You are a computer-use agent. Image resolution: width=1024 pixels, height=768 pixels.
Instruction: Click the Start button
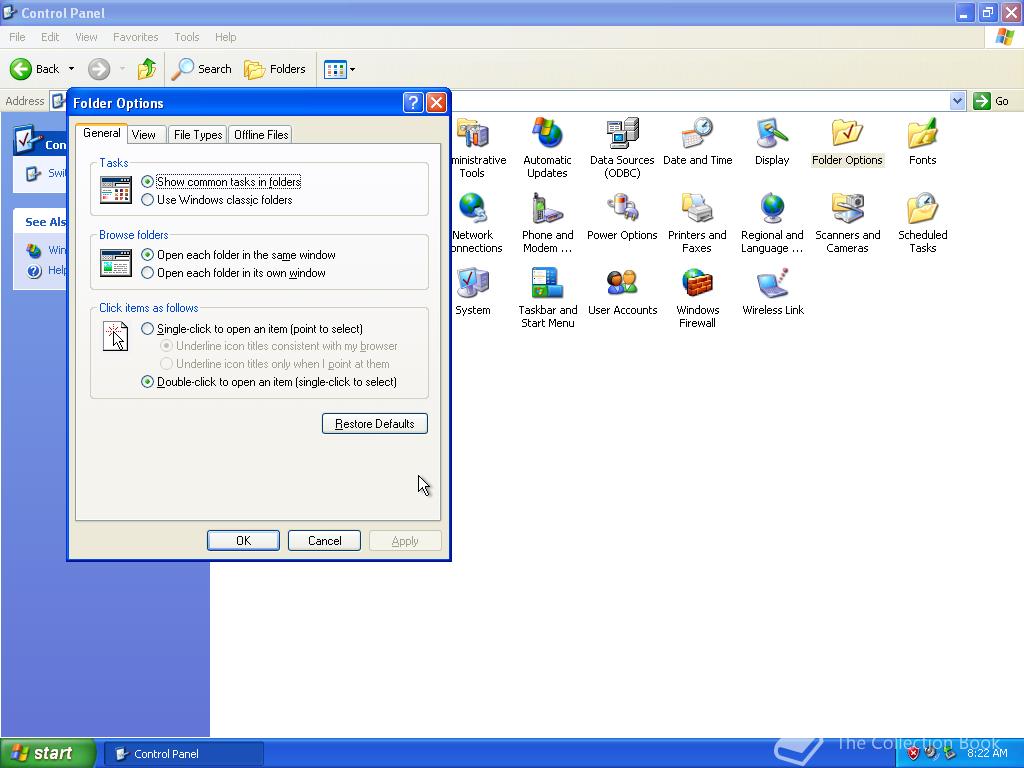coord(47,753)
